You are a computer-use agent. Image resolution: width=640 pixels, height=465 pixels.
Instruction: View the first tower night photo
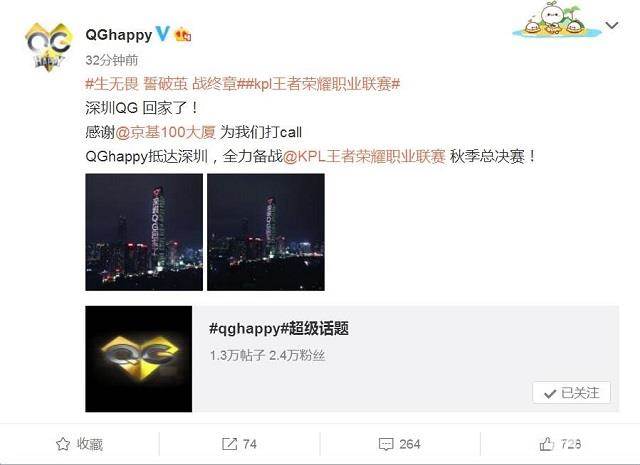click(x=144, y=232)
